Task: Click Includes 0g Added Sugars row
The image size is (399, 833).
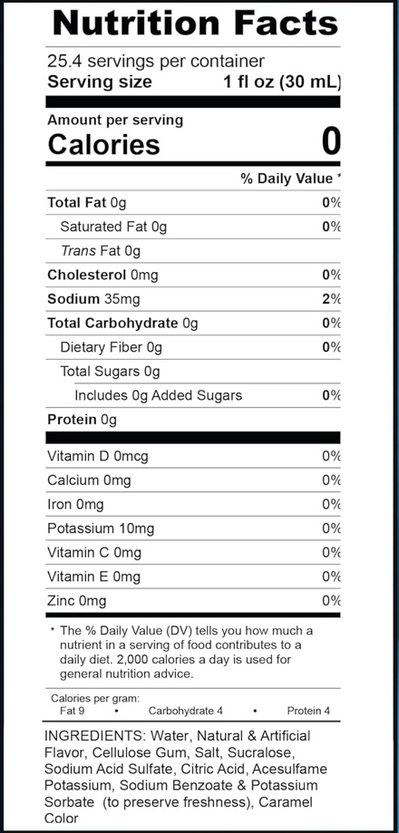Action: (207, 395)
